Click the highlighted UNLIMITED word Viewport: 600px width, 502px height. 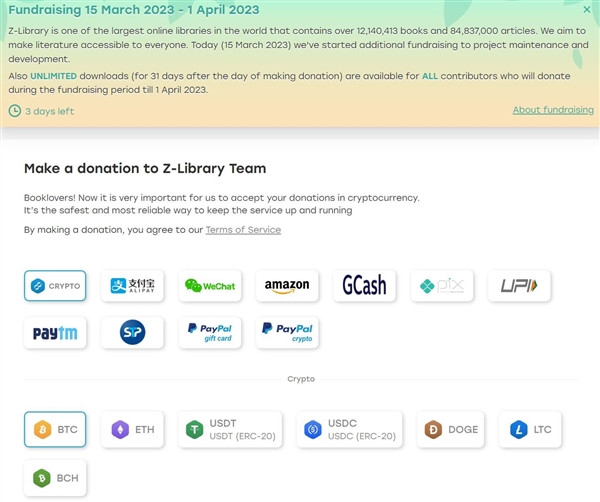point(54,76)
